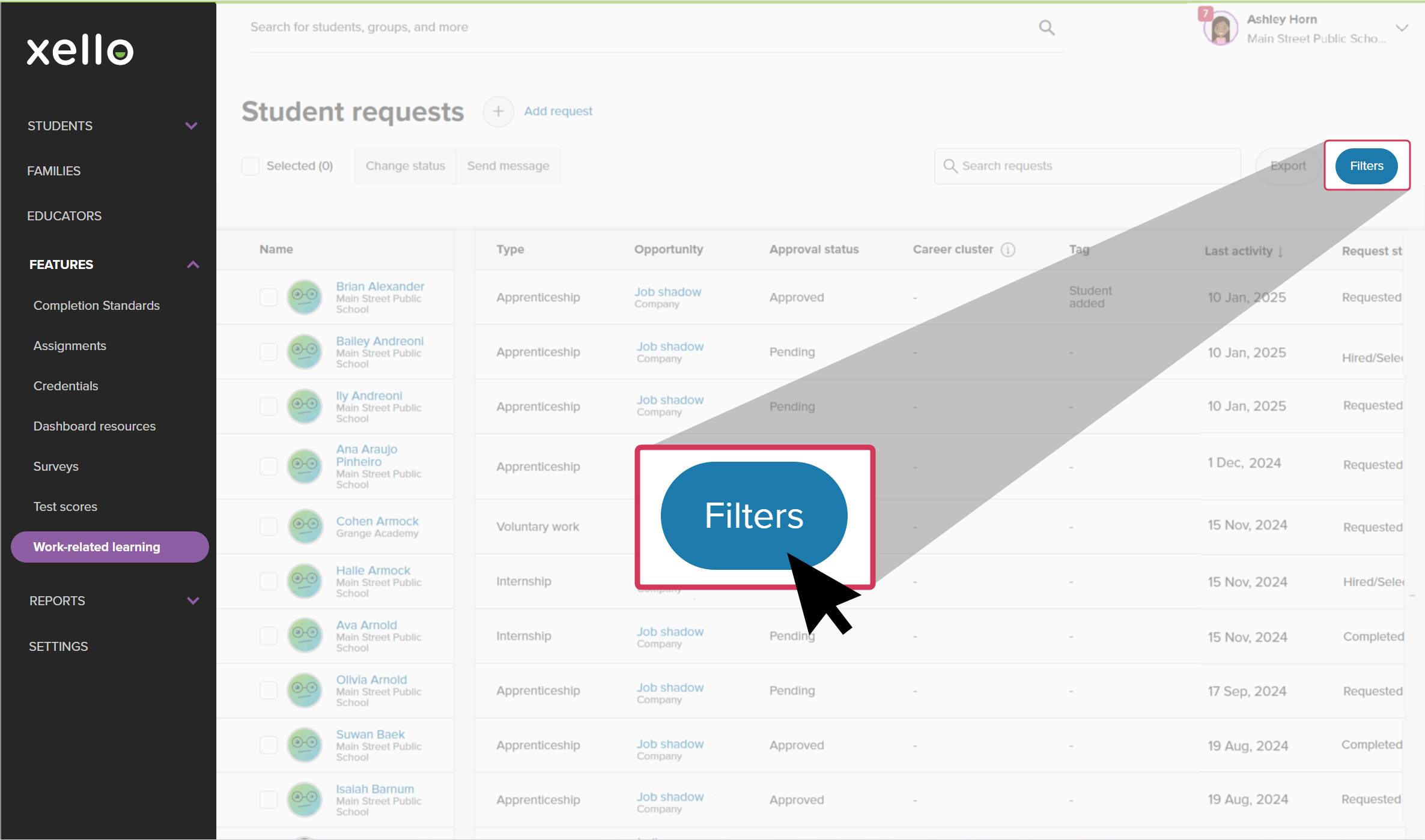Open Brian Alexander's name link
Viewport: 1425px width, 840px height.
click(x=380, y=287)
